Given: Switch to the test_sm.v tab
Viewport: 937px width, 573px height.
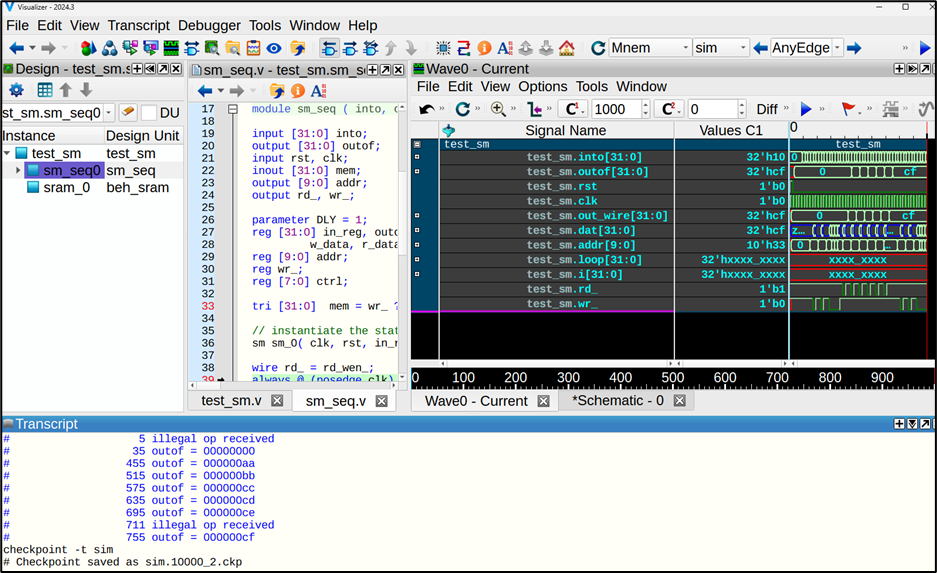Looking at the screenshot, I should [231, 401].
